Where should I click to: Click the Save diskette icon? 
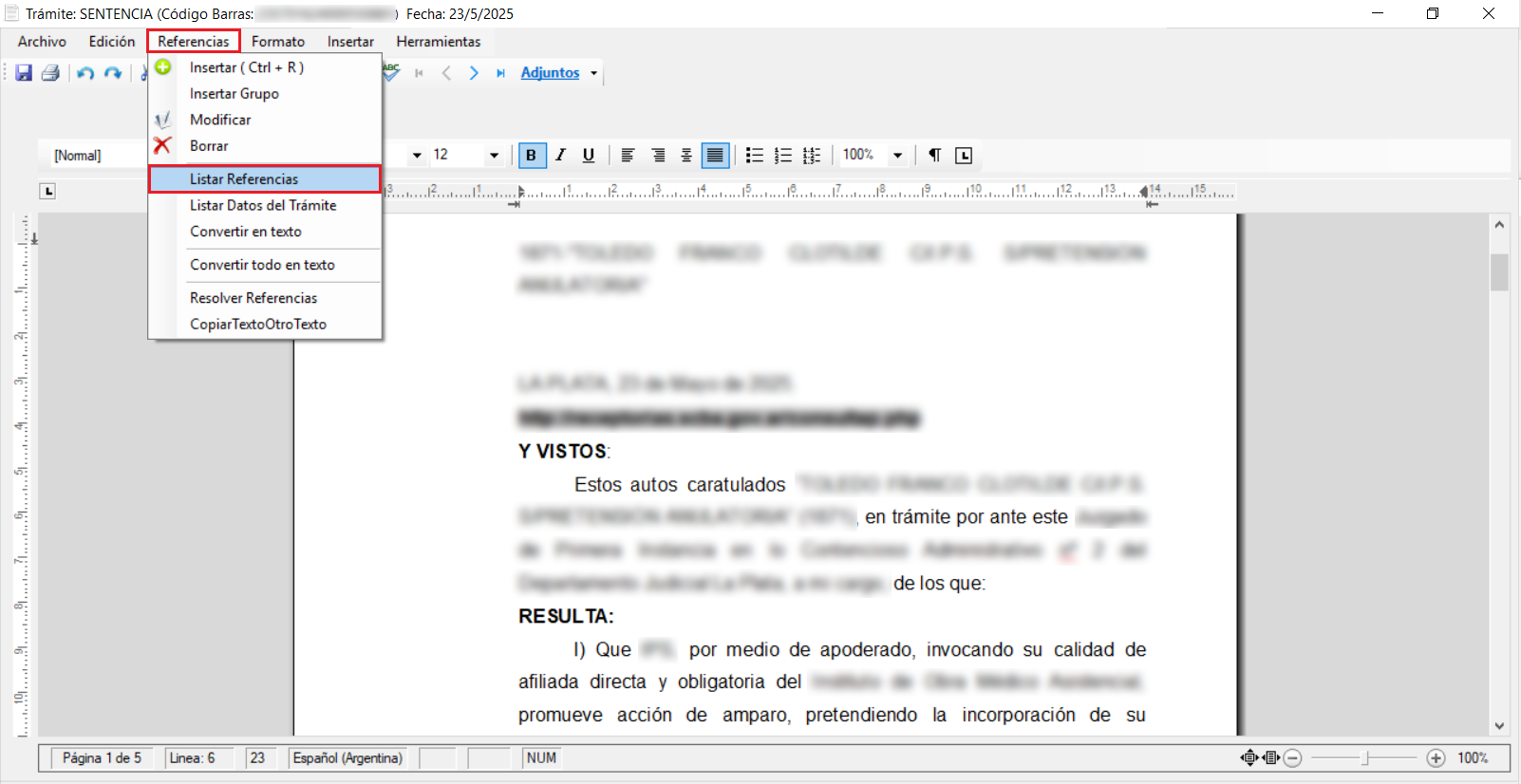(x=24, y=73)
